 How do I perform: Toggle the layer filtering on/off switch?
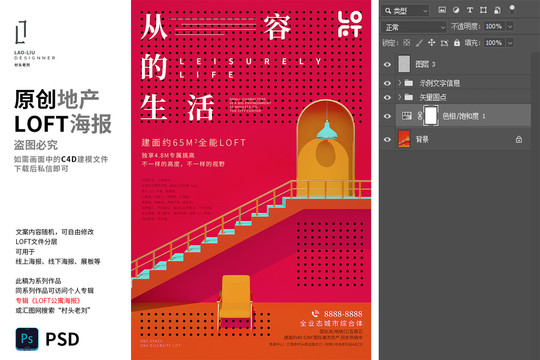point(512,9)
